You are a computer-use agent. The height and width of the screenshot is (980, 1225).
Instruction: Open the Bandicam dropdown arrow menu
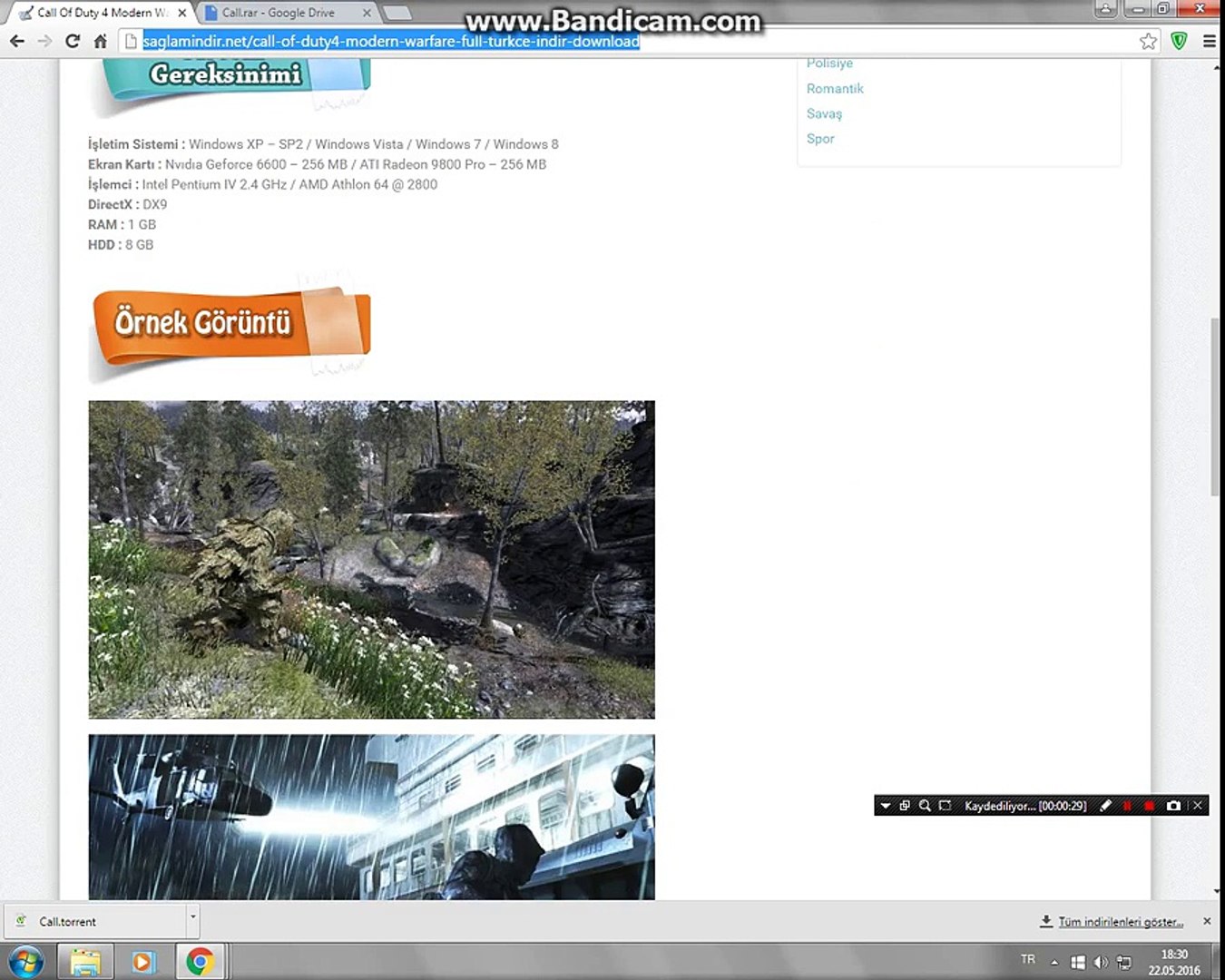click(885, 806)
